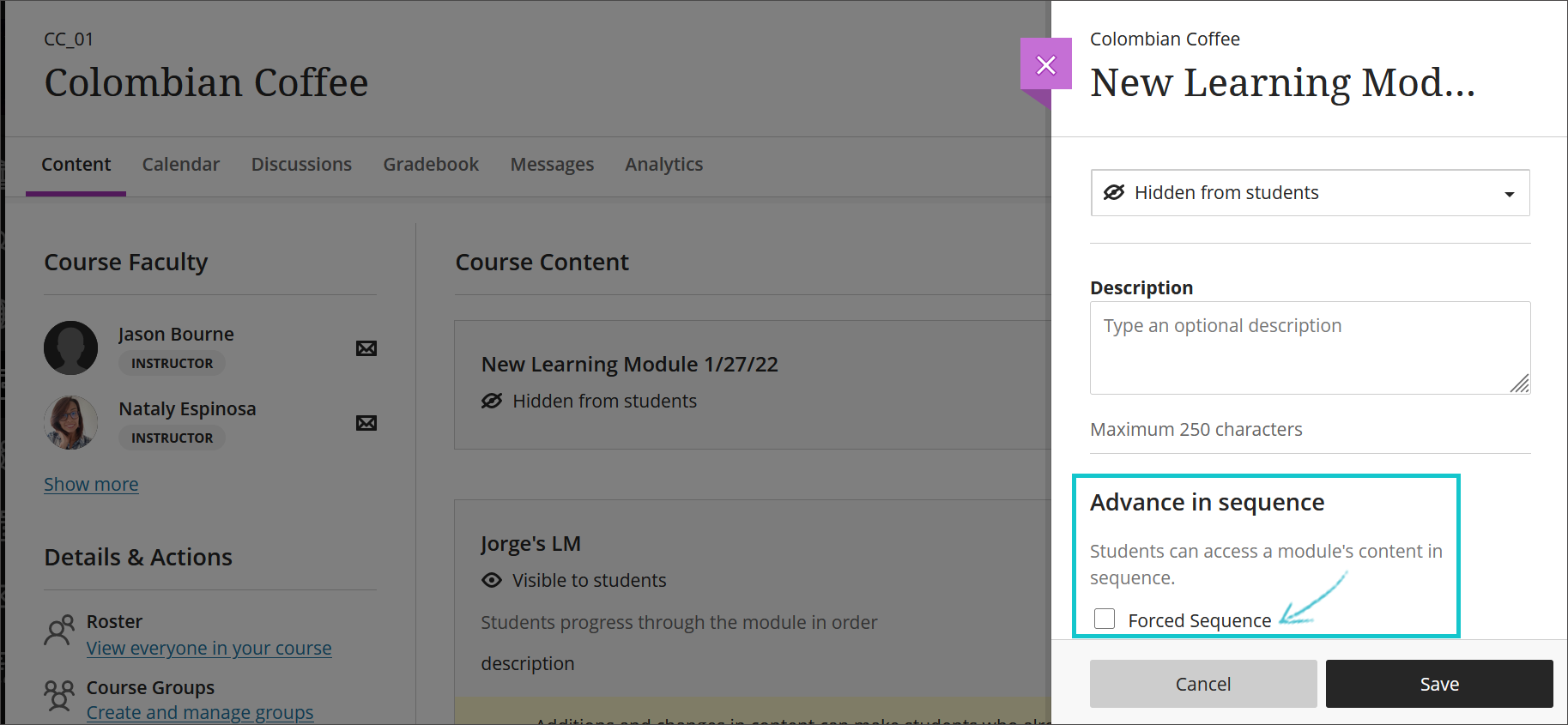
Task: Close the New Learning Module panel
Action: point(1045,64)
